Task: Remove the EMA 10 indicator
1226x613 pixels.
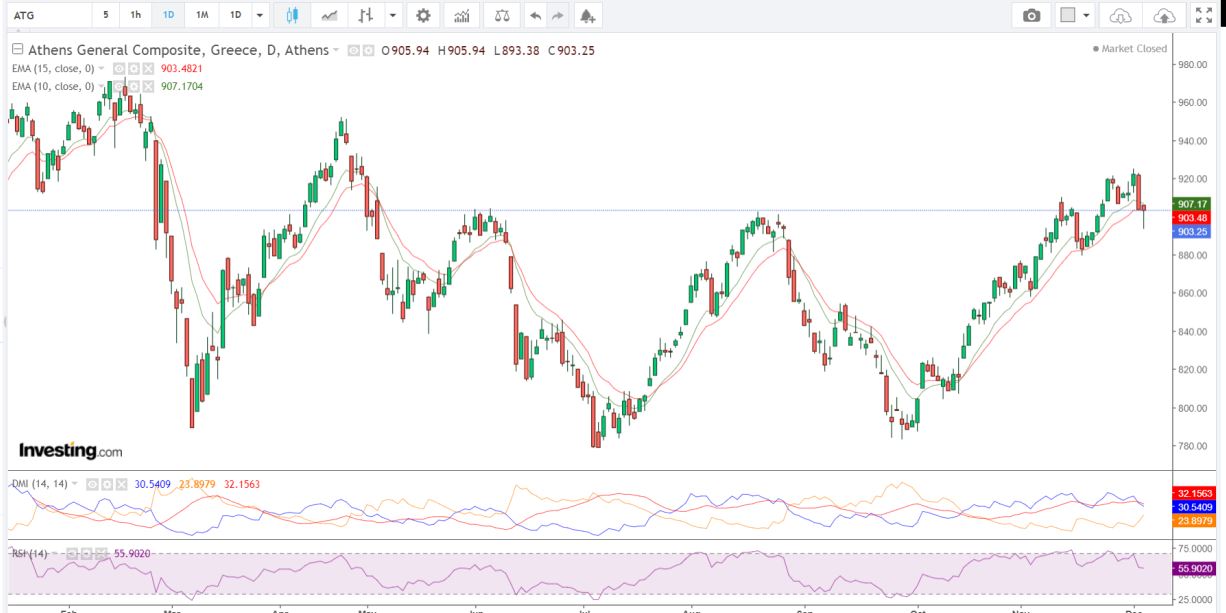Action: click(148, 86)
